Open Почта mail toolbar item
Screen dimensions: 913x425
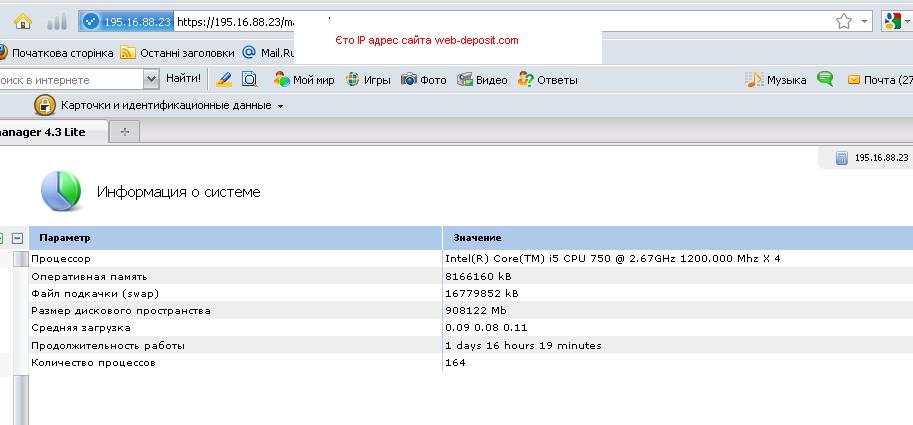[x=880, y=80]
